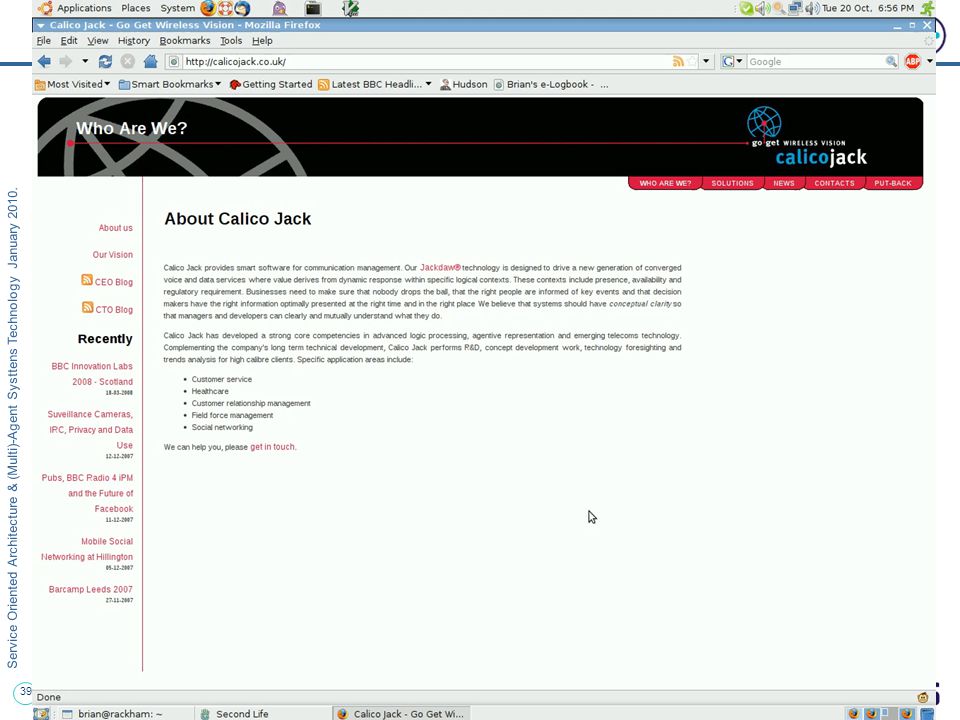Open the Help menu
Screen dimensions: 960x720
pos(262,40)
